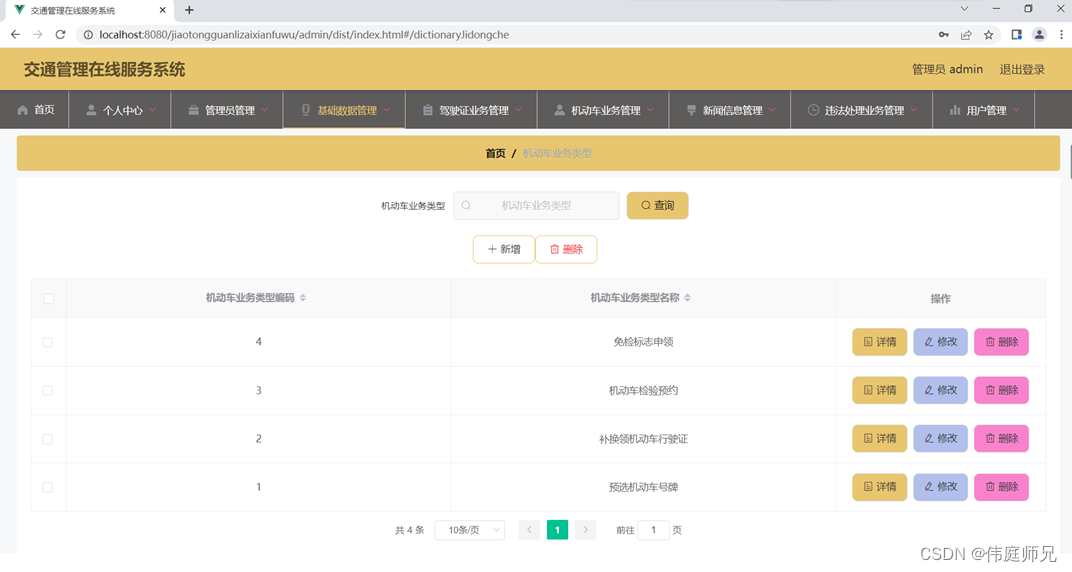
Task: Click the clipboard icon beside 驾驶证业务管理
Action: click(427, 110)
